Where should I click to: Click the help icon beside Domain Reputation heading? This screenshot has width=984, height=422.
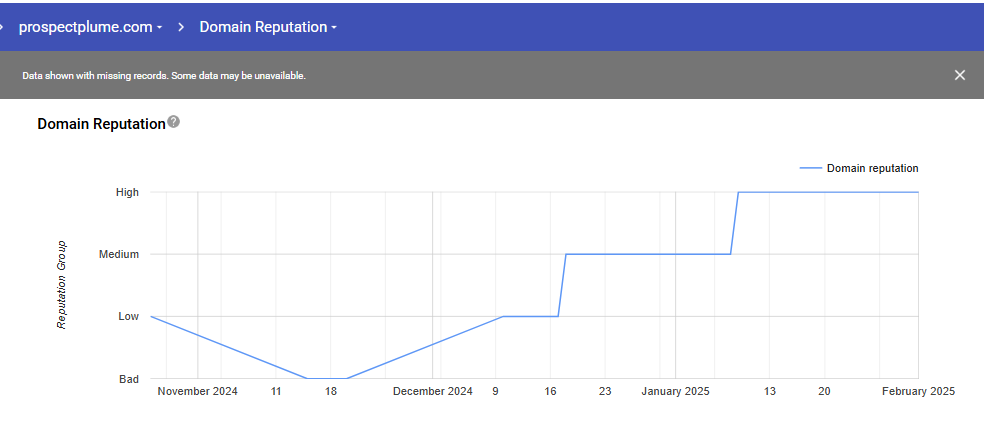pos(174,122)
